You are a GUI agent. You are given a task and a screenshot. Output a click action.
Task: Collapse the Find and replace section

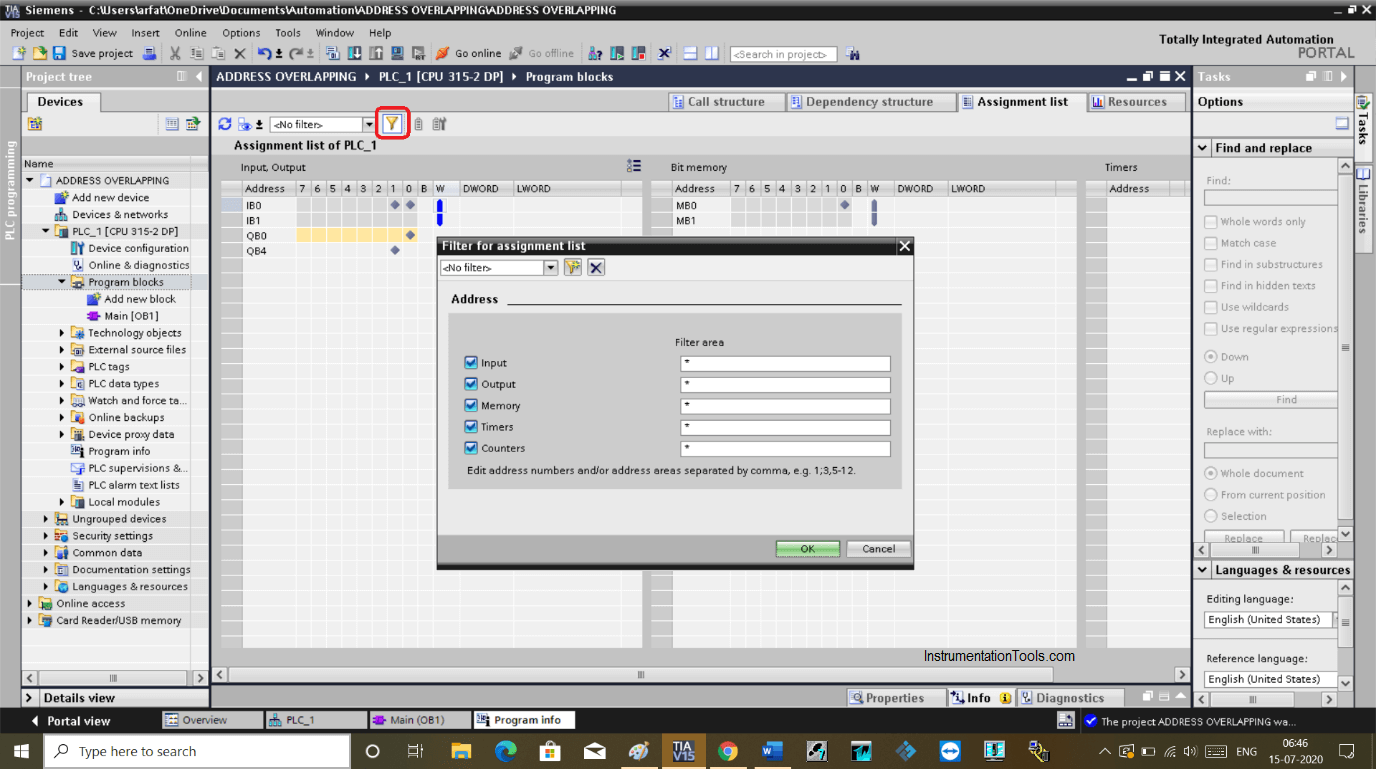pyautogui.click(x=1203, y=148)
